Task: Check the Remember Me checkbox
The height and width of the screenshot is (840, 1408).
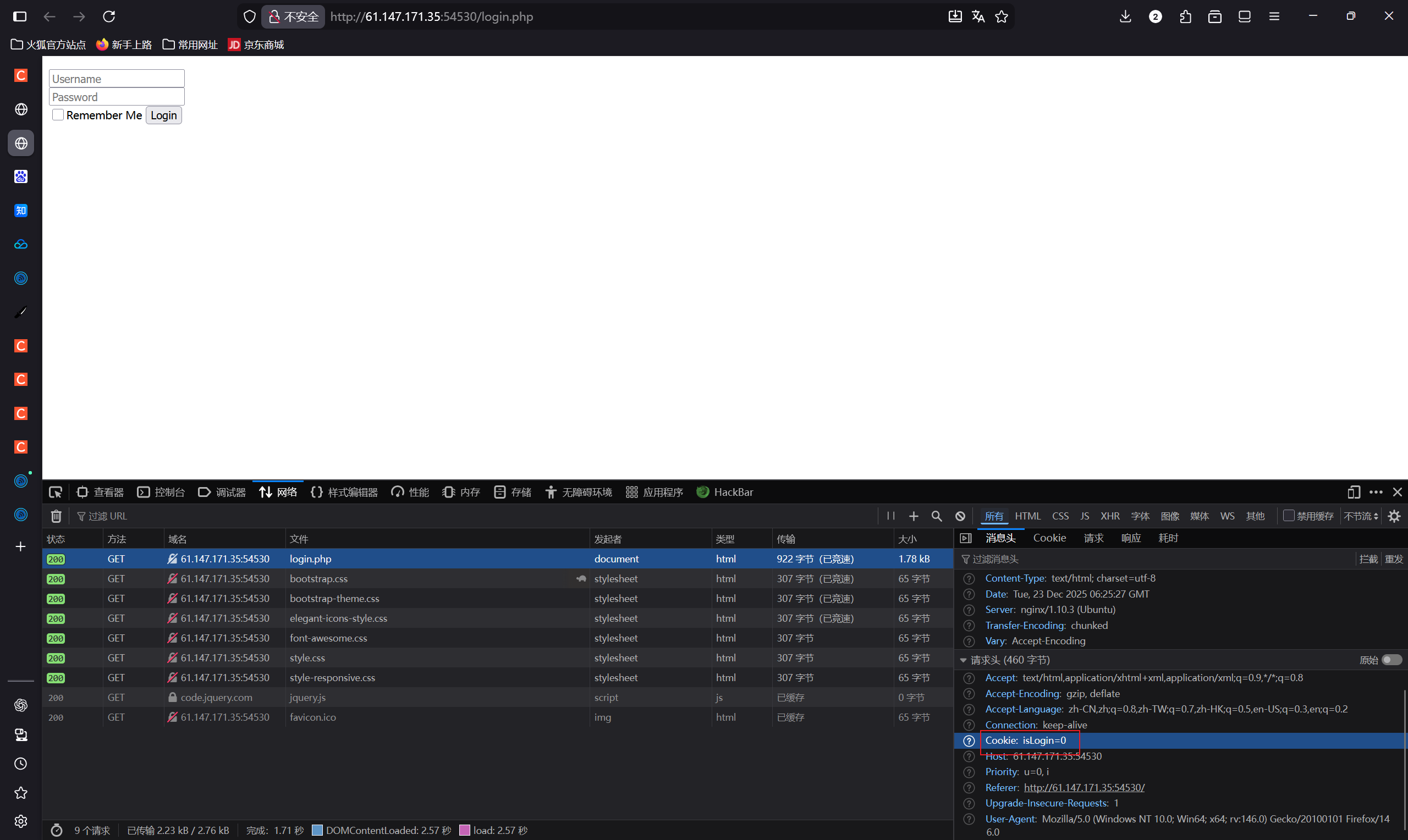Action: coord(58,115)
